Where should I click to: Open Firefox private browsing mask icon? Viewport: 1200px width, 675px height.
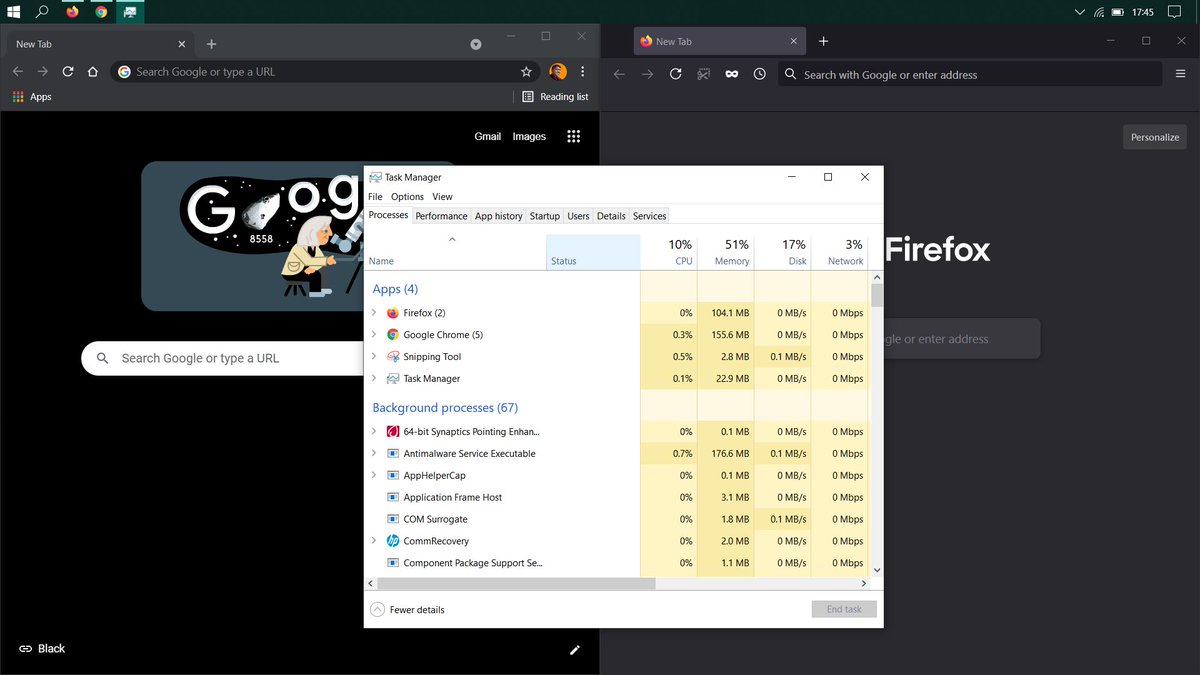(732, 74)
